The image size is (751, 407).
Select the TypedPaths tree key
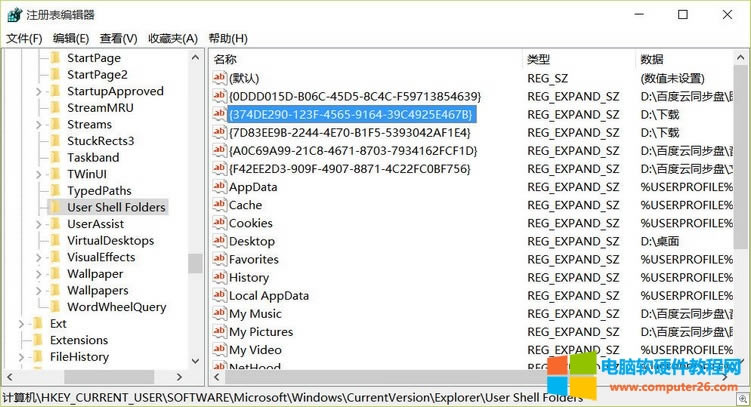[99, 191]
